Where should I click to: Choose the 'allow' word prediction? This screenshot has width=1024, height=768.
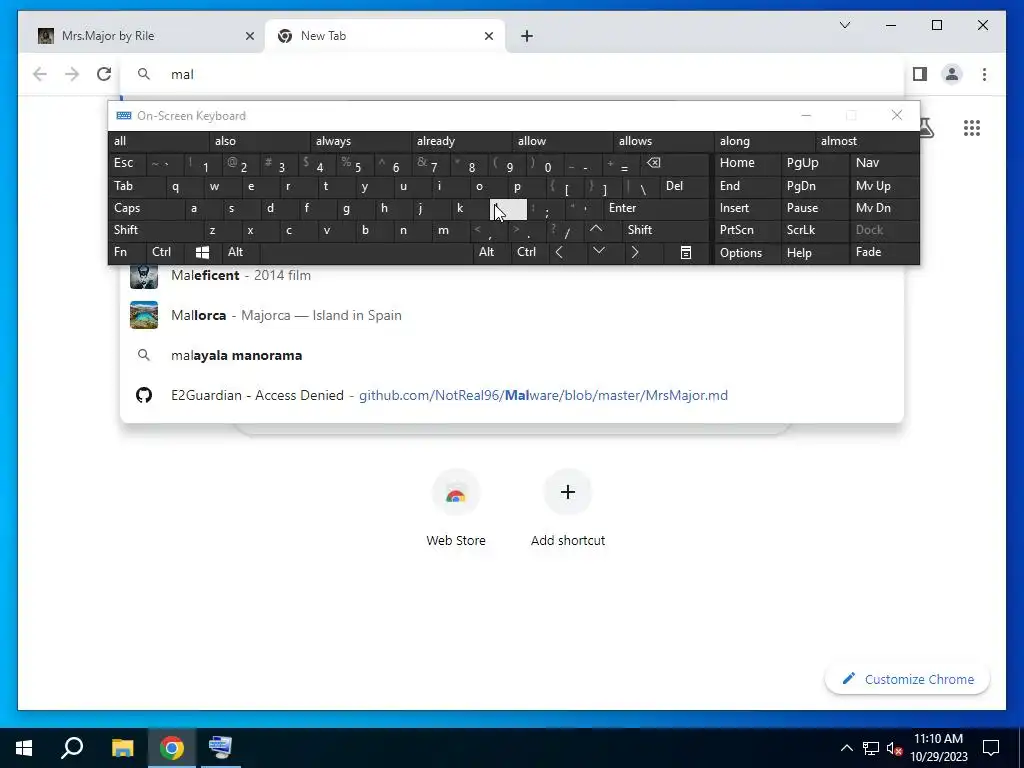pyautogui.click(x=562, y=141)
